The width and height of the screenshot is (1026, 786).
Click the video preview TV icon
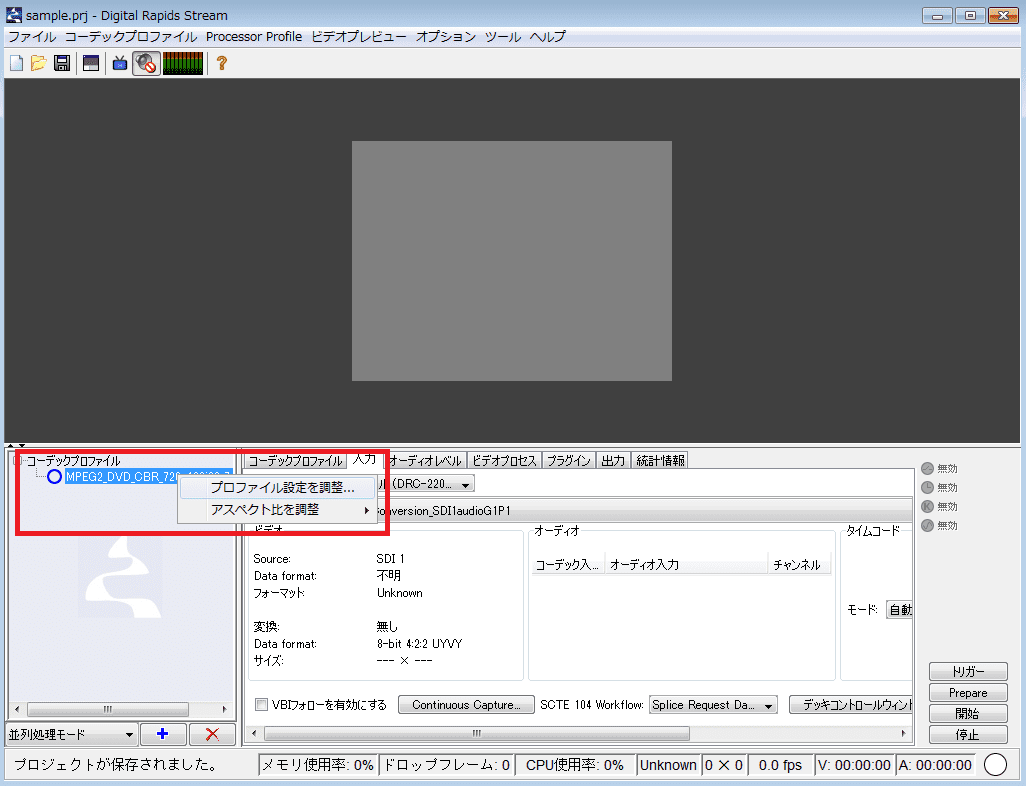pos(120,63)
